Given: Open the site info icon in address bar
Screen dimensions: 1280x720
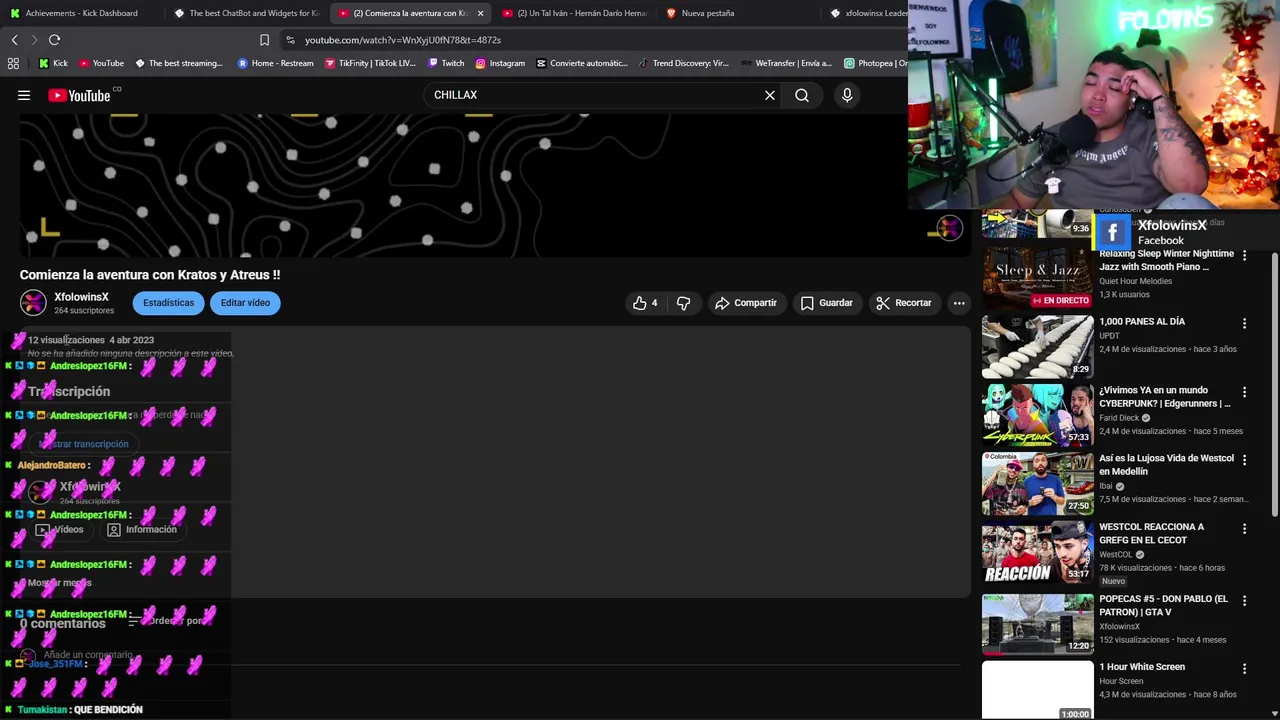Looking at the screenshot, I should 290,40.
